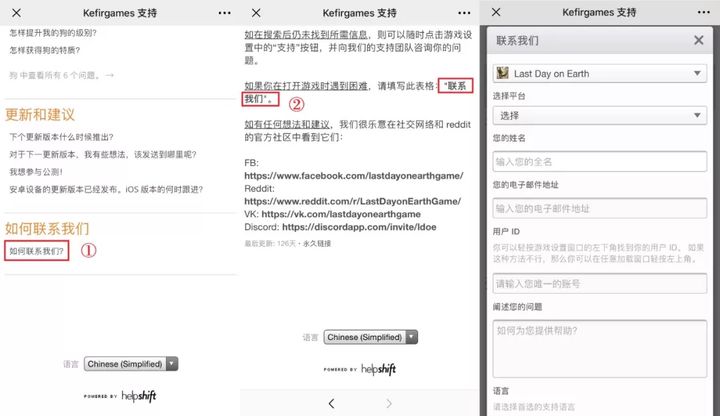Open three-dots menu in right panel

704,12
